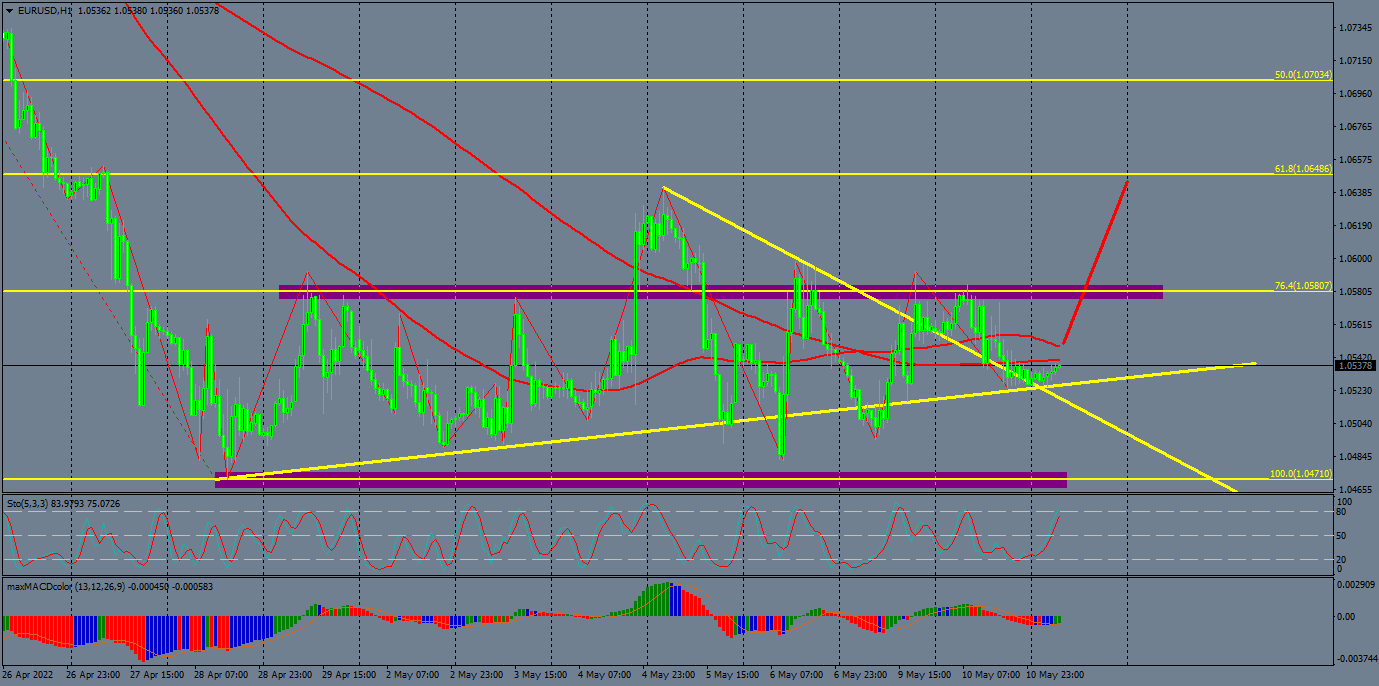Screen dimensions: 1379x686
Task: Click the current price tag 1.05378
Action: pos(1356,366)
